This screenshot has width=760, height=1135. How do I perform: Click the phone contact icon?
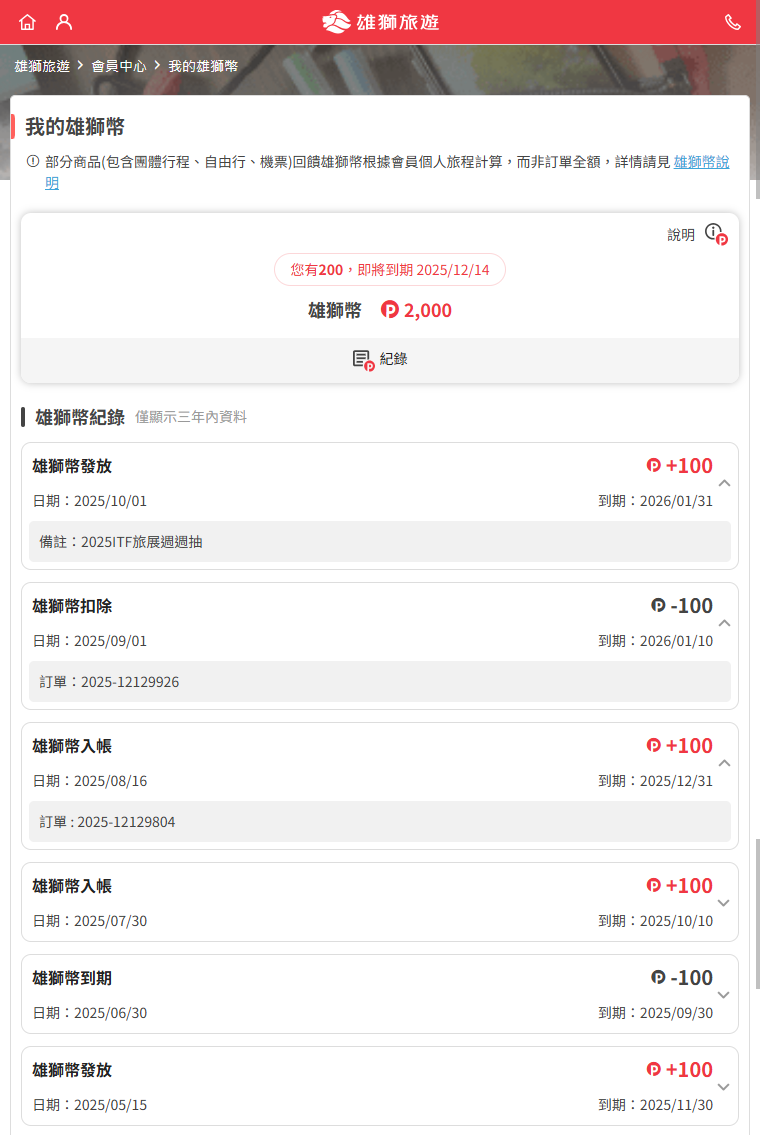coord(733,22)
